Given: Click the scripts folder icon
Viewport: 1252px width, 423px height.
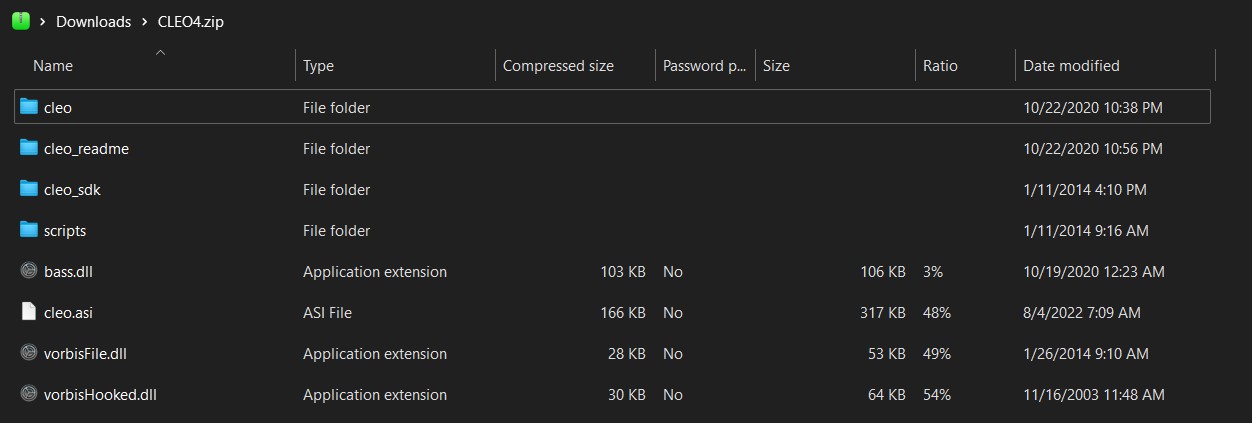Looking at the screenshot, I should (x=29, y=230).
